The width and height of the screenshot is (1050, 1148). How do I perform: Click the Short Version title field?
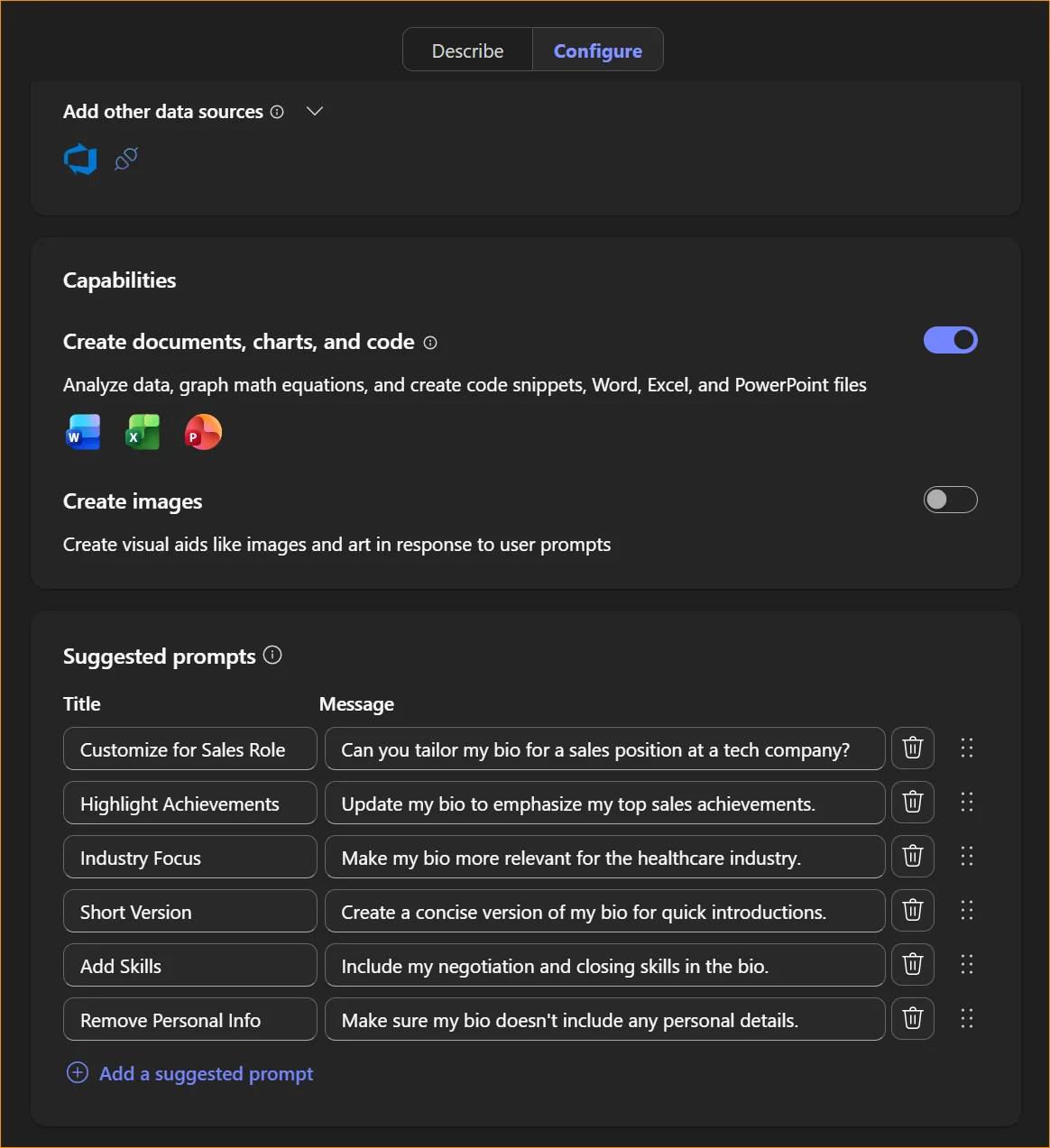189,911
